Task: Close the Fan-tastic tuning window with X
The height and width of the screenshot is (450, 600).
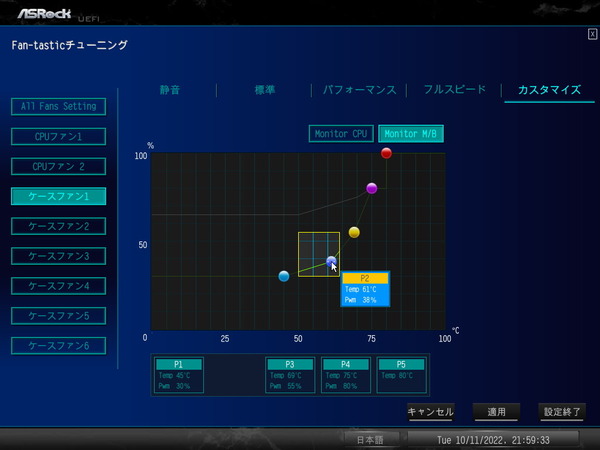Action: [592, 34]
